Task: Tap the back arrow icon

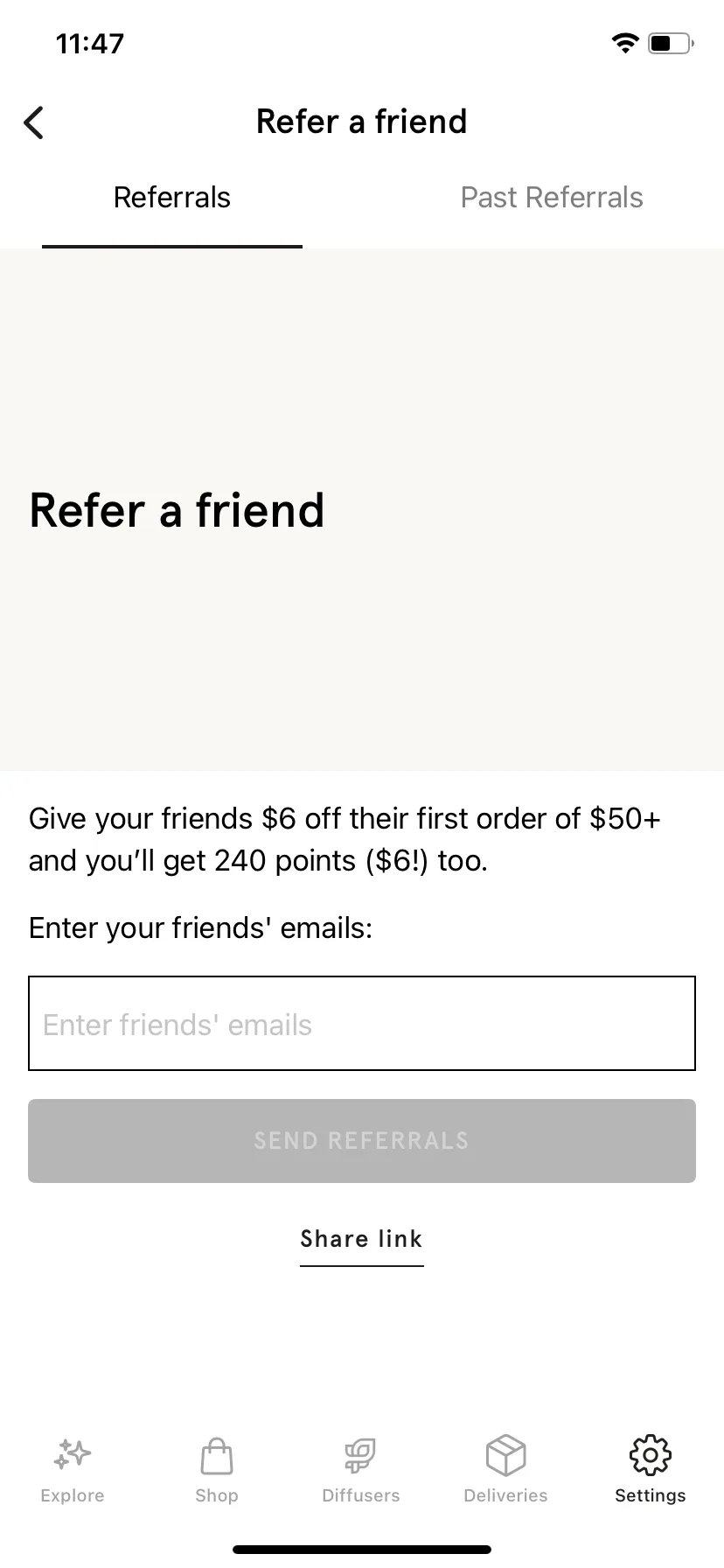Action: click(x=33, y=122)
